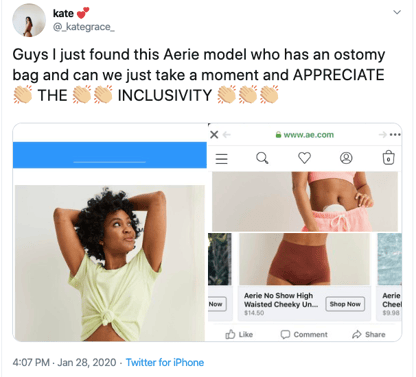Click kate's round profile avatar
This screenshot has width=416, height=377.
tap(29, 20)
